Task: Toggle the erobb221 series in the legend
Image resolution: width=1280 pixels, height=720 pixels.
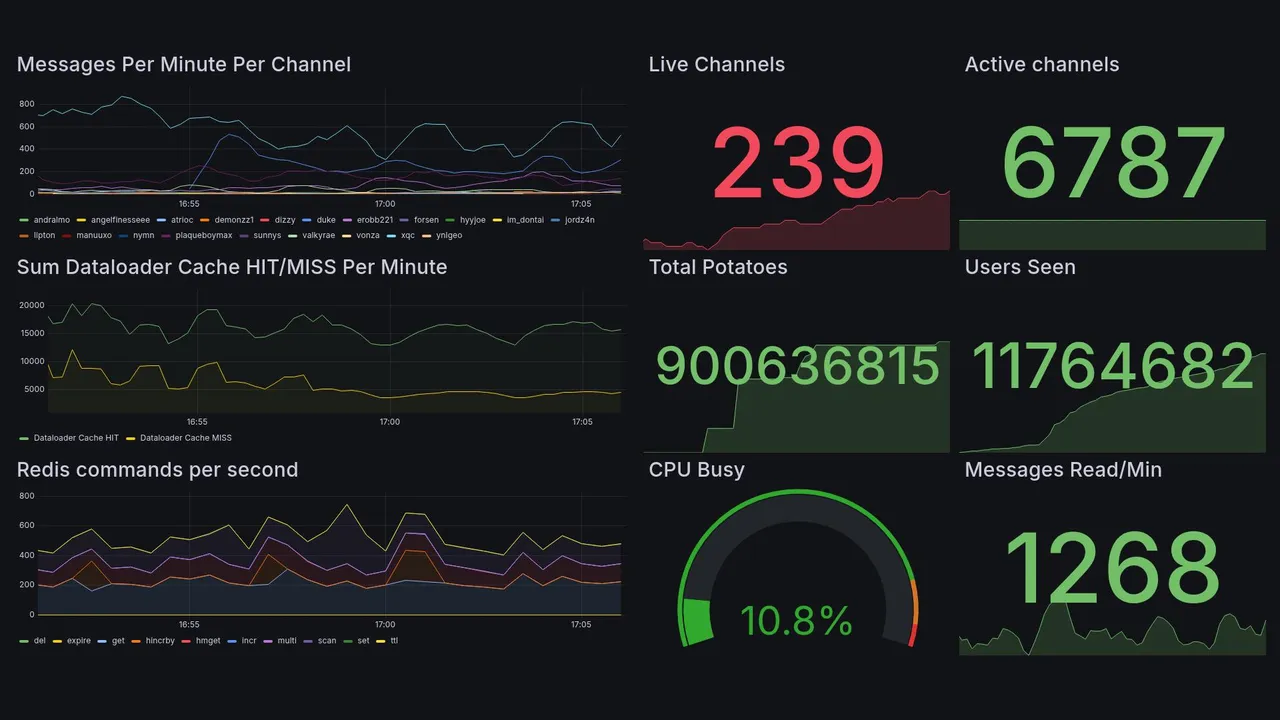Action: pyautogui.click(x=375, y=220)
